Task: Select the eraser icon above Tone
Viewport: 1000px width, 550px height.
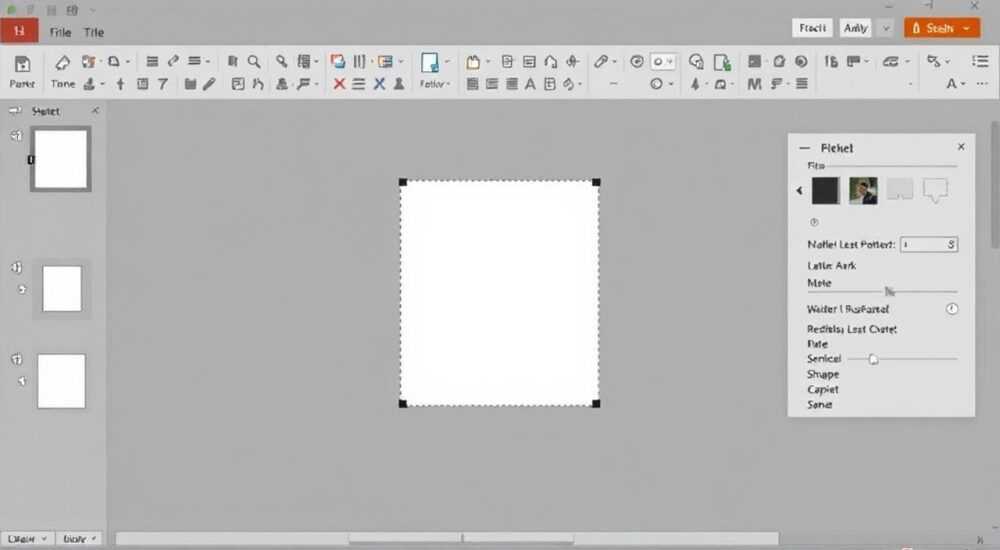Action: pyautogui.click(x=62, y=62)
